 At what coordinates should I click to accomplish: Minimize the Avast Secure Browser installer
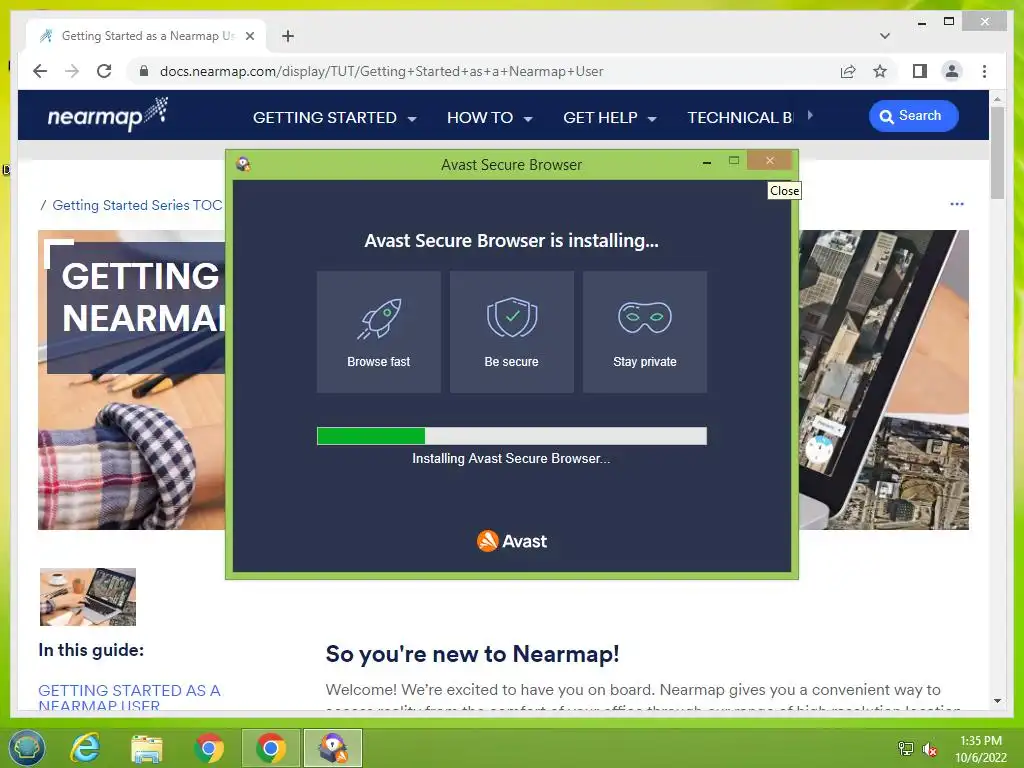(x=707, y=161)
